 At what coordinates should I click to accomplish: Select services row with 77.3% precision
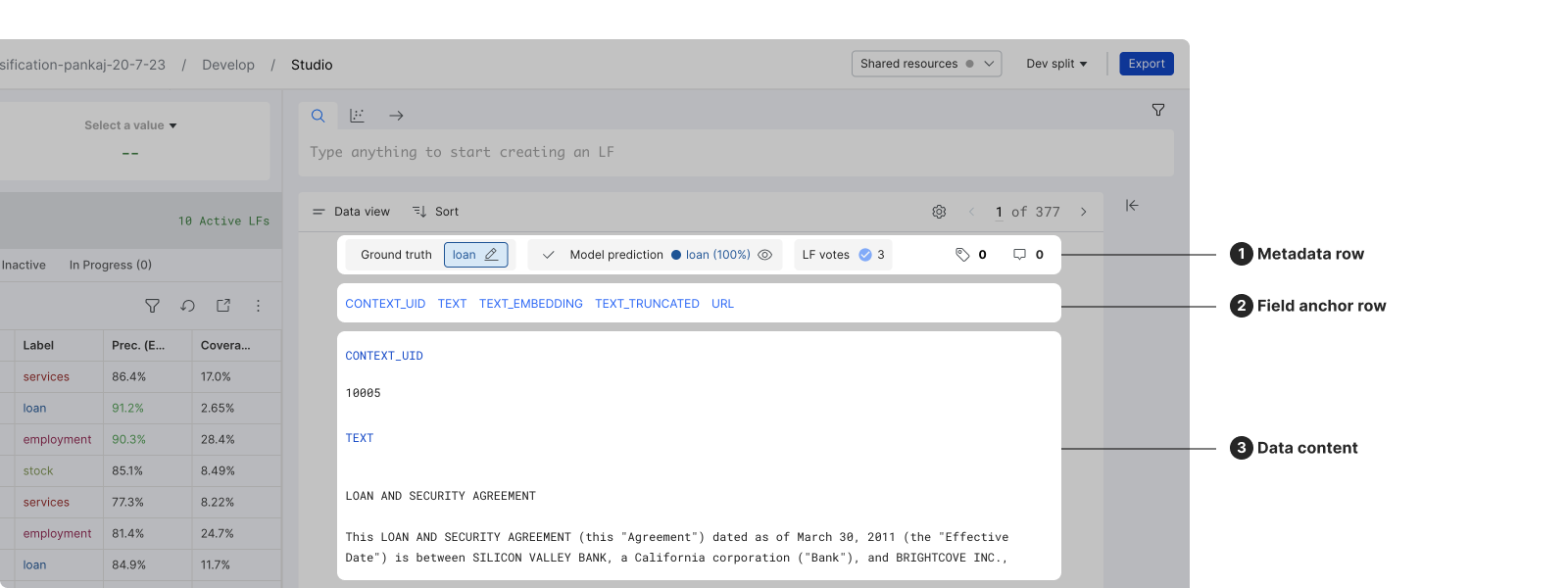(x=140, y=502)
